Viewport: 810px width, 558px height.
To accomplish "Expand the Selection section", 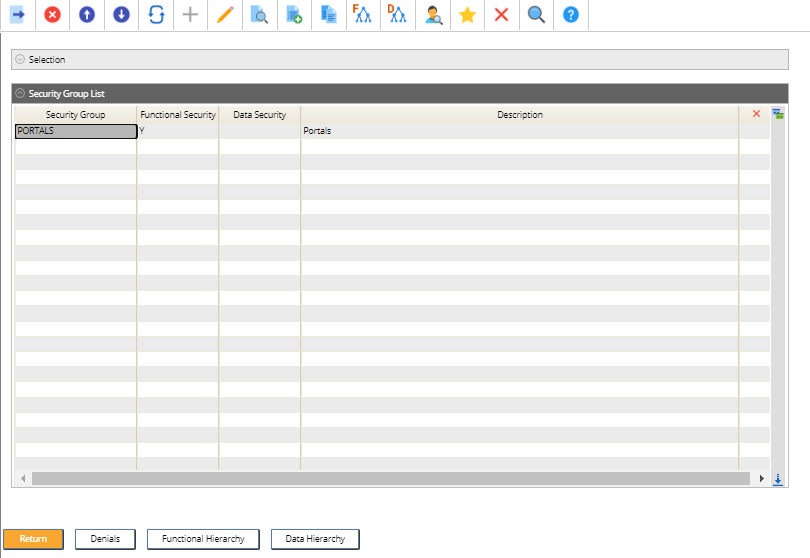I will point(20,59).
